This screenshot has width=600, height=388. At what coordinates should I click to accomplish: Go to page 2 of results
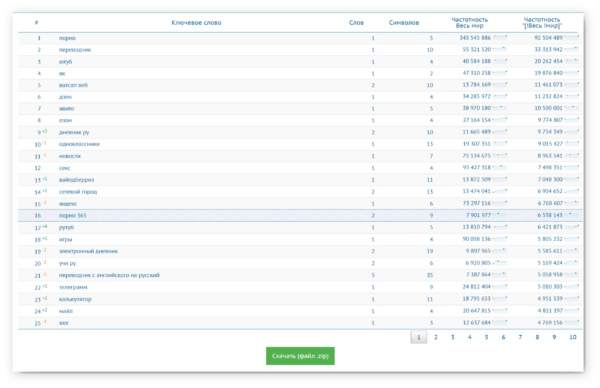point(435,337)
